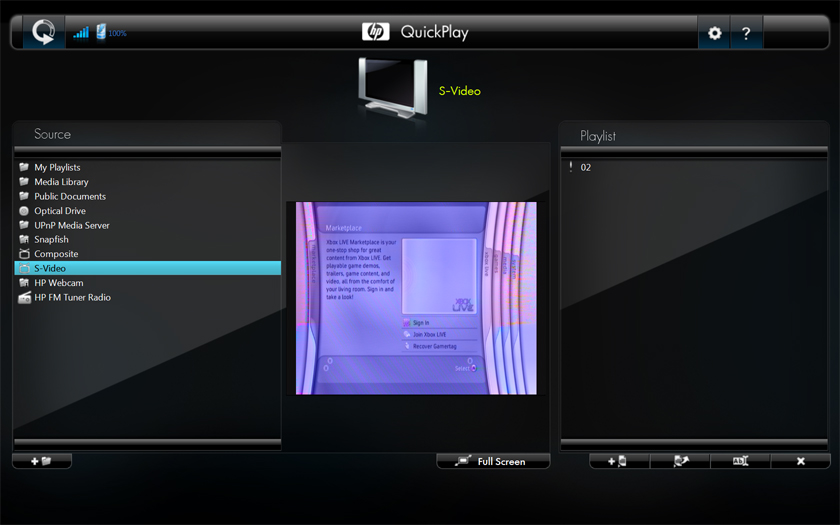Click the warning exclamation icon beside 02

click(571, 167)
